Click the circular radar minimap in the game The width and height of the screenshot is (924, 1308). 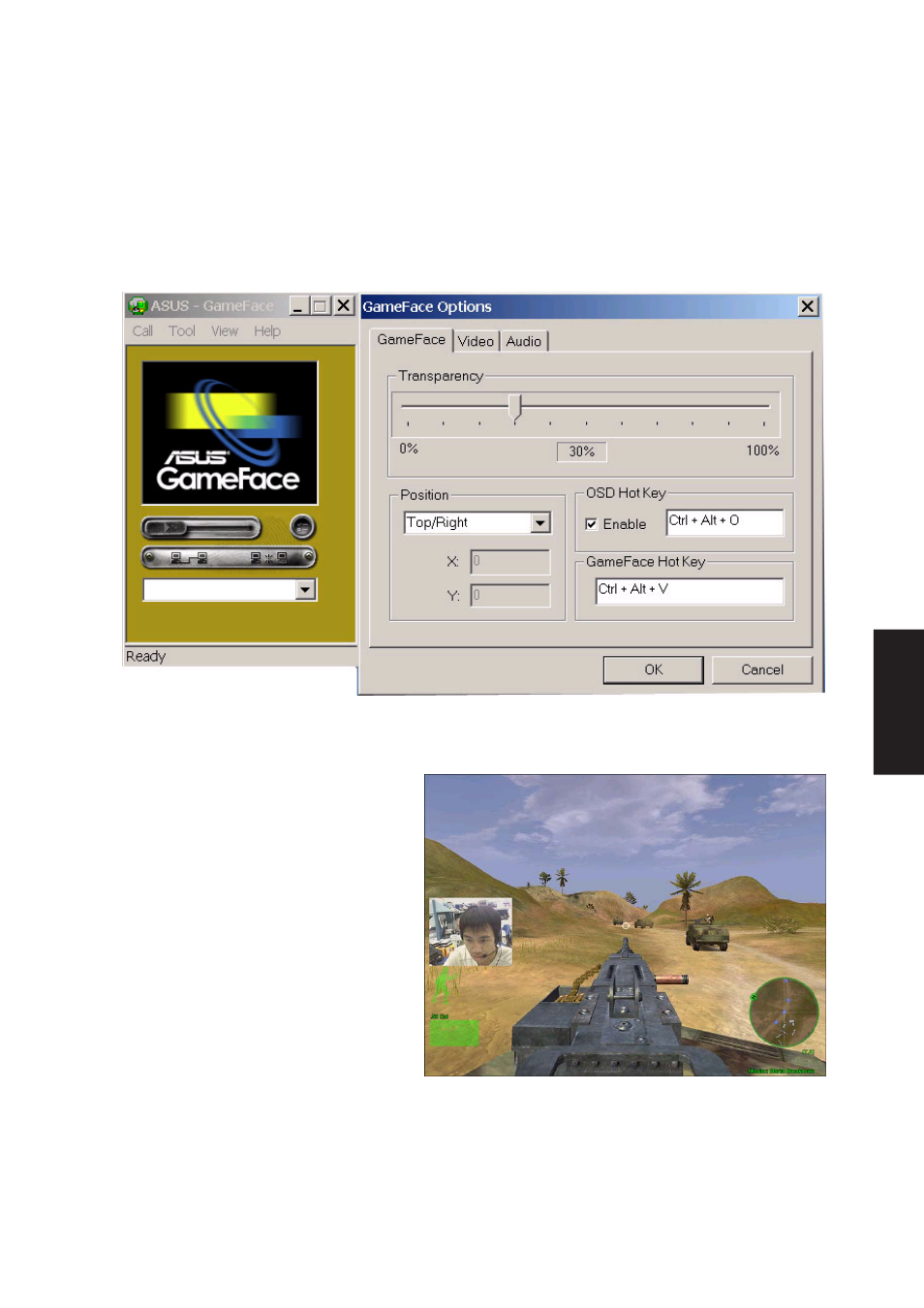785,1012
